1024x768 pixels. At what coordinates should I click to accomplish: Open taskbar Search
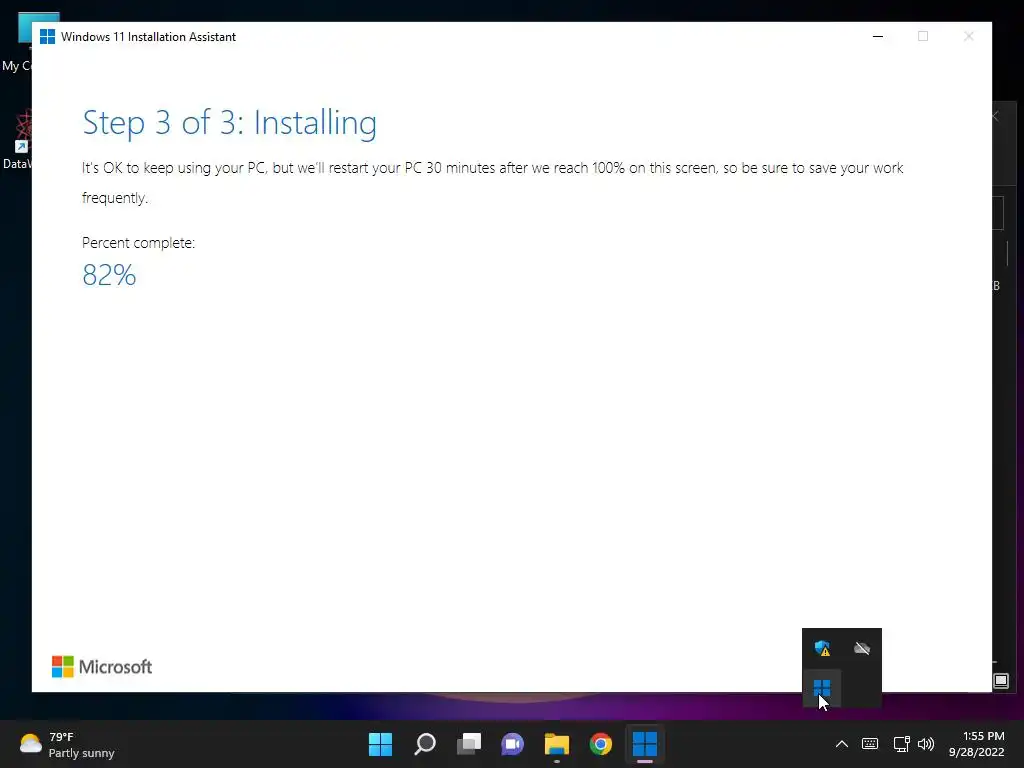(x=424, y=744)
